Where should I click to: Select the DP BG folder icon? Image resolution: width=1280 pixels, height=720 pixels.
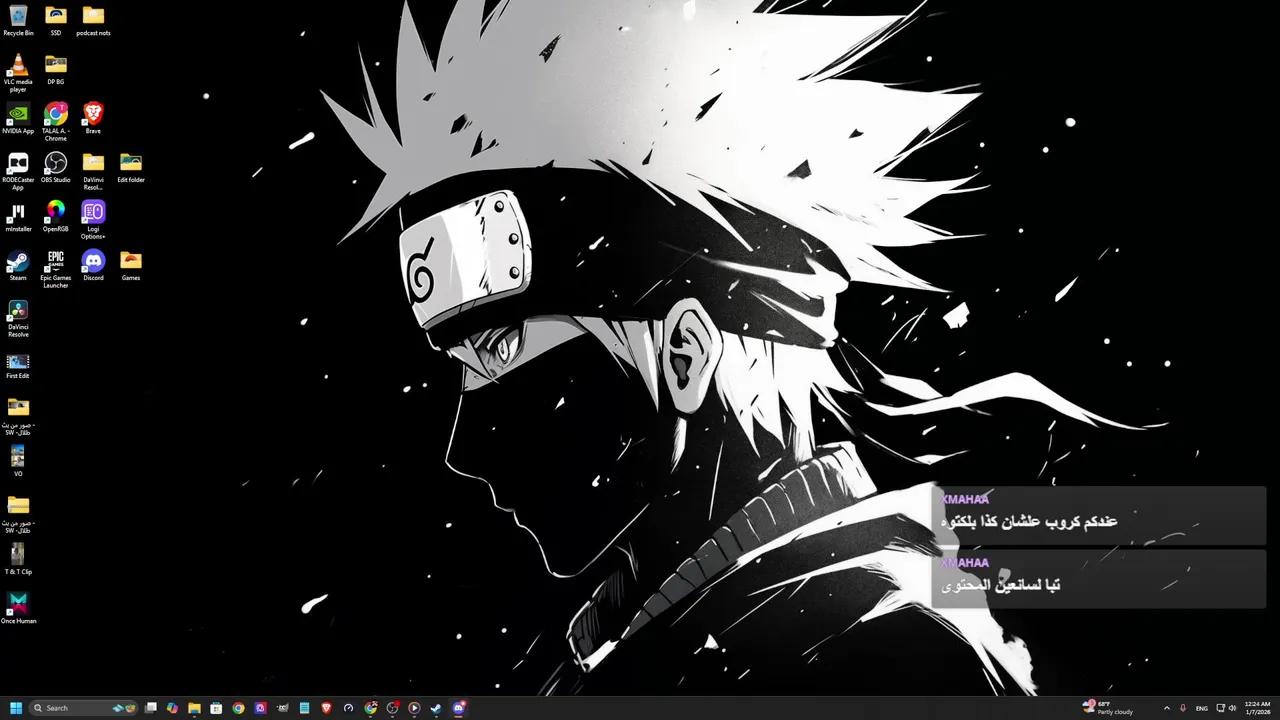(56, 69)
